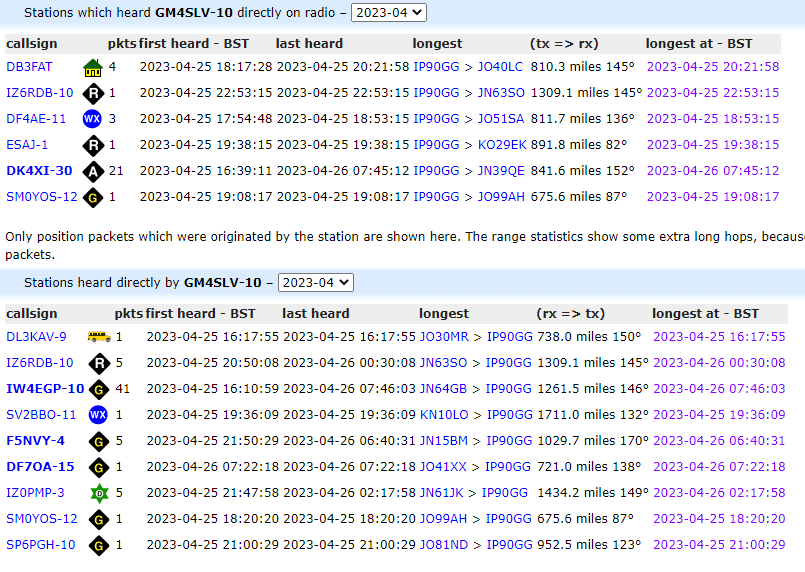This screenshot has height=572, width=805.
Task: Click the R diamond icon next to ESAJ-1
Action: click(92, 145)
